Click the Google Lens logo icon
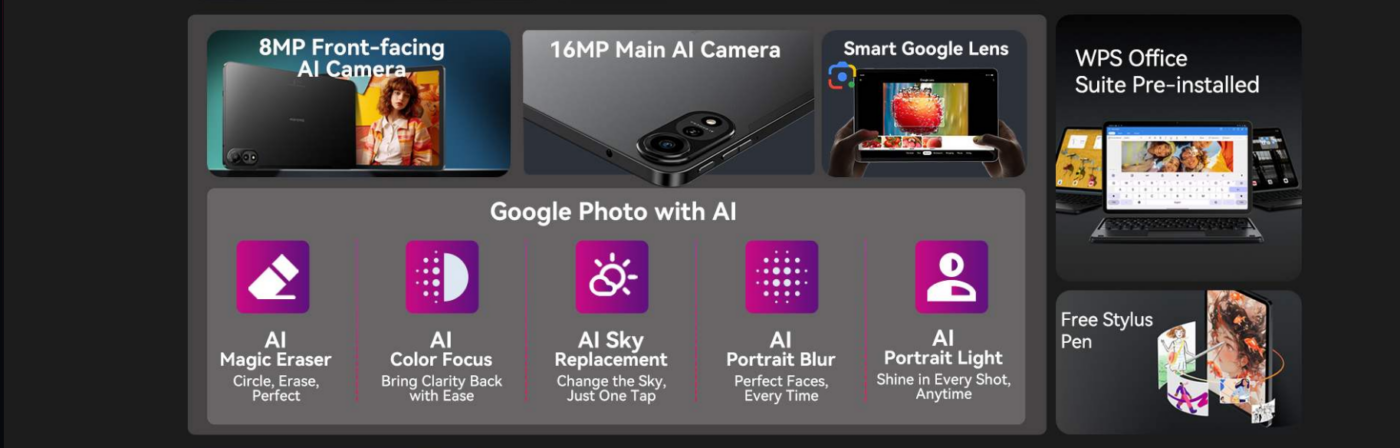This screenshot has height=448, width=1400. (842, 75)
